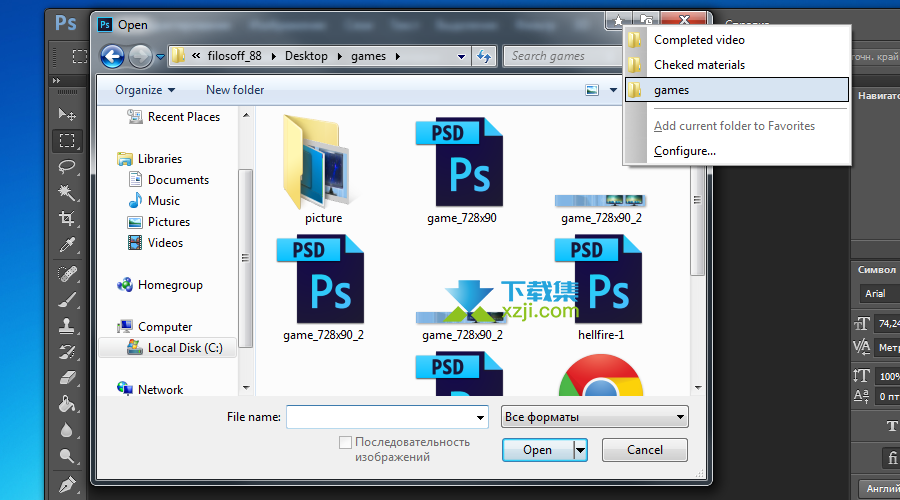
Task: Click the New folder button
Action: pyautogui.click(x=235, y=90)
